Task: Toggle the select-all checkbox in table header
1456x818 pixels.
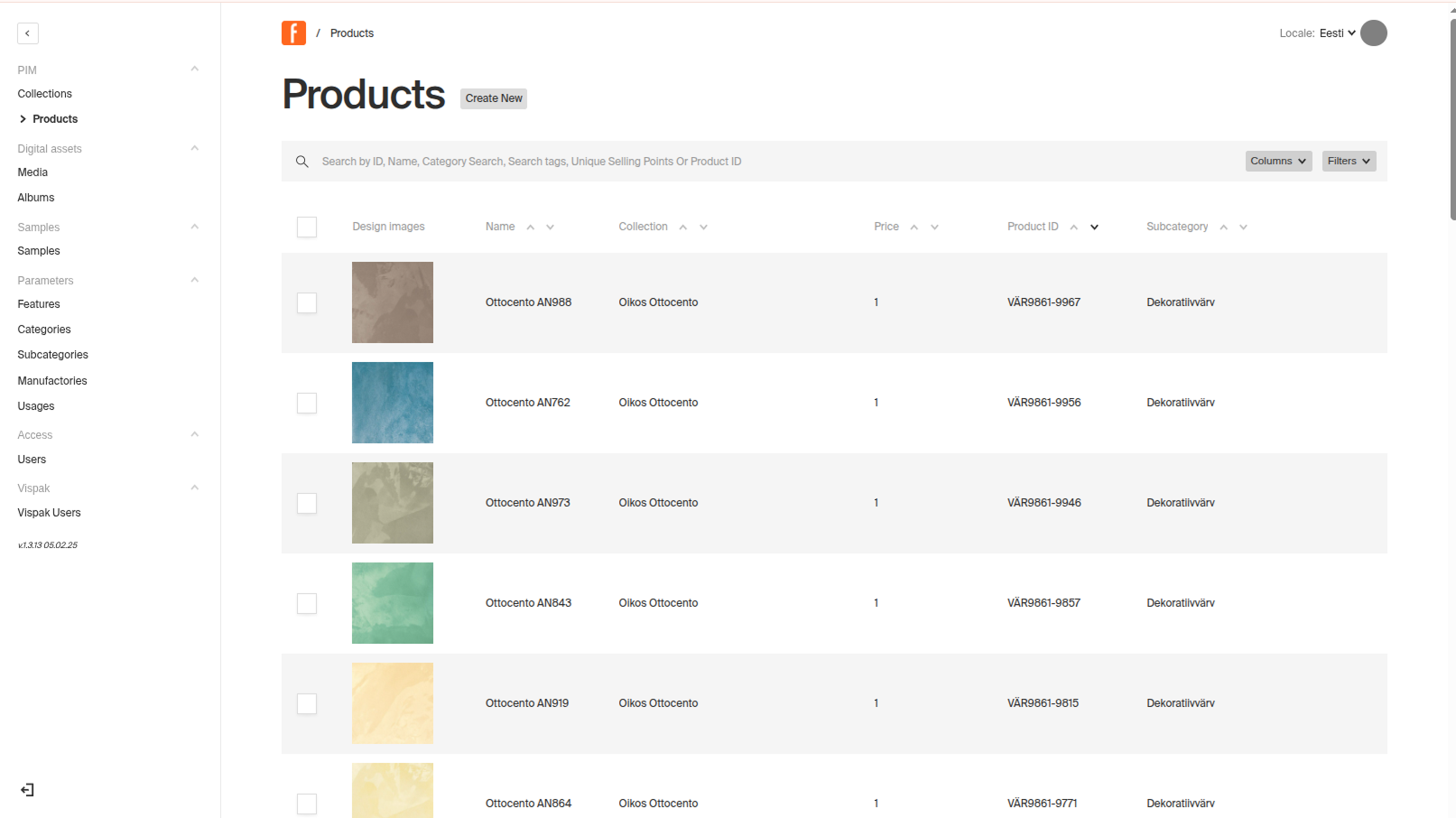Action: pos(307,227)
